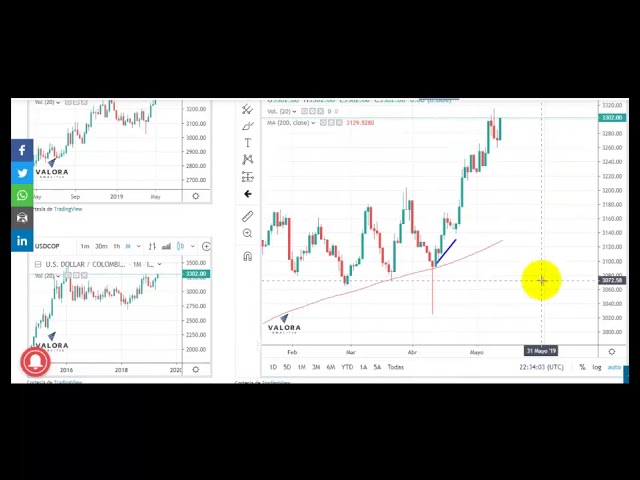Viewport: 640px width, 480px height.
Task: Open indicators icon in USDCOP chart toolbar
Action: pyautogui.click(x=166, y=246)
